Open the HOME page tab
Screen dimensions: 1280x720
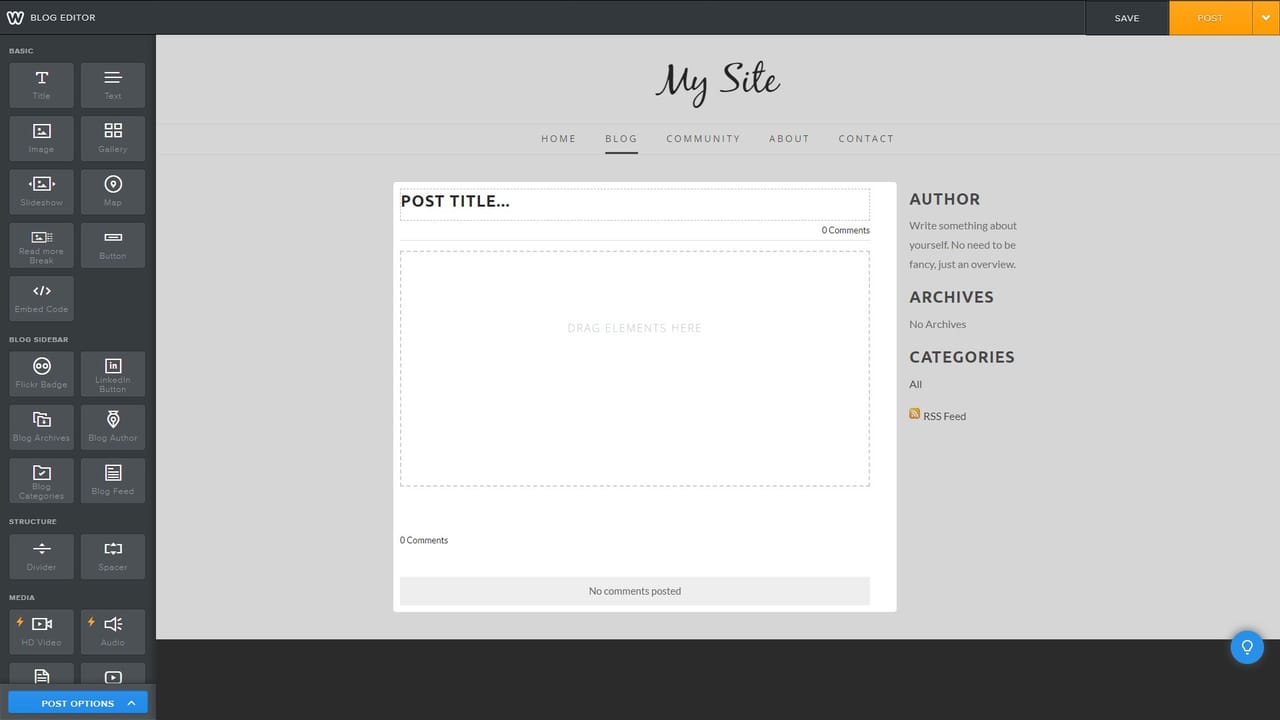point(558,138)
